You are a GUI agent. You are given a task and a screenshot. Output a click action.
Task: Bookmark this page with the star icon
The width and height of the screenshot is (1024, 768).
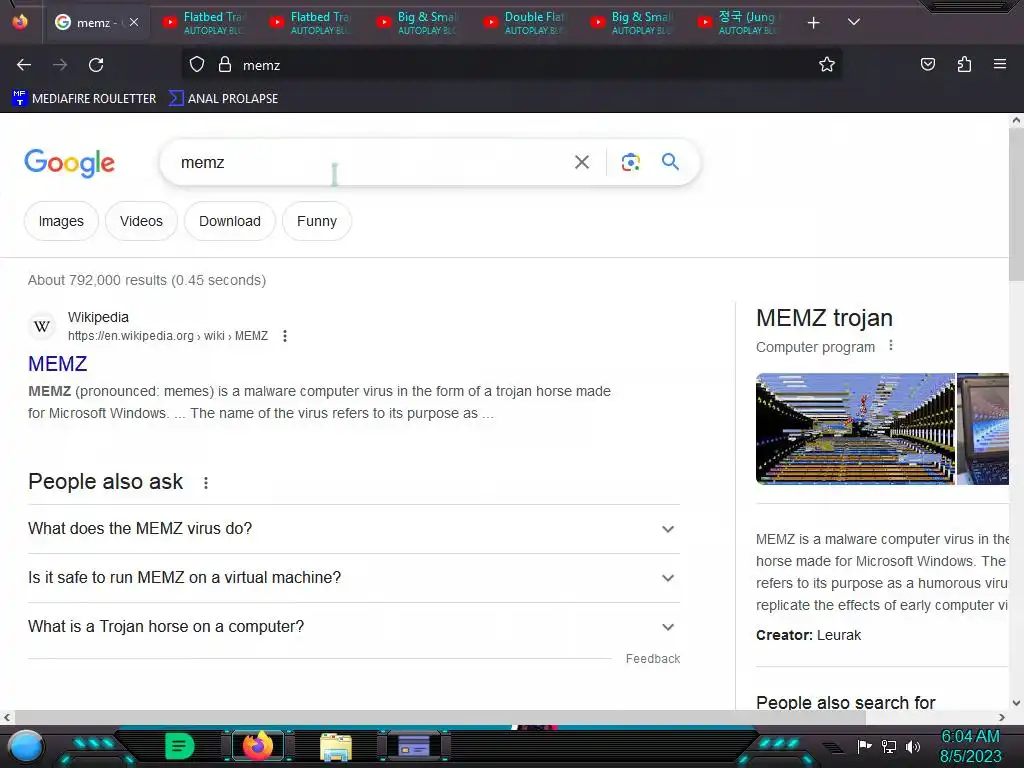pos(827,65)
